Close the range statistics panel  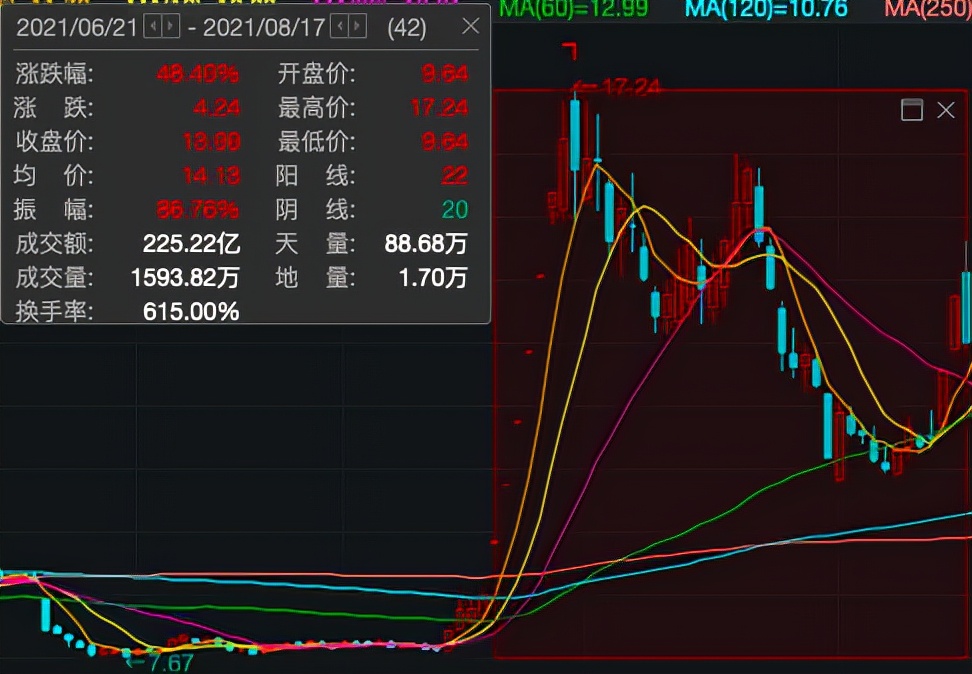(x=471, y=26)
